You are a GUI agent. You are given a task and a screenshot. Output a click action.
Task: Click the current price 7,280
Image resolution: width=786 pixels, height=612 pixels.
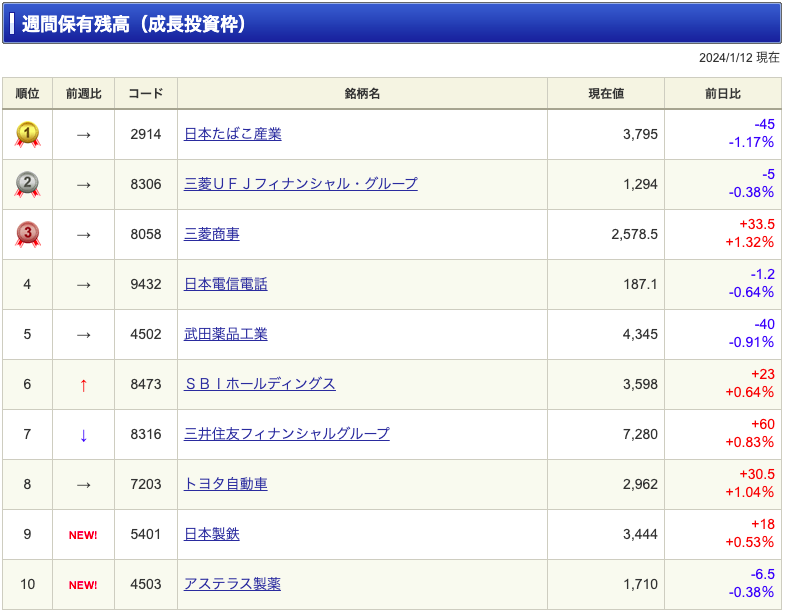pos(640,434)
